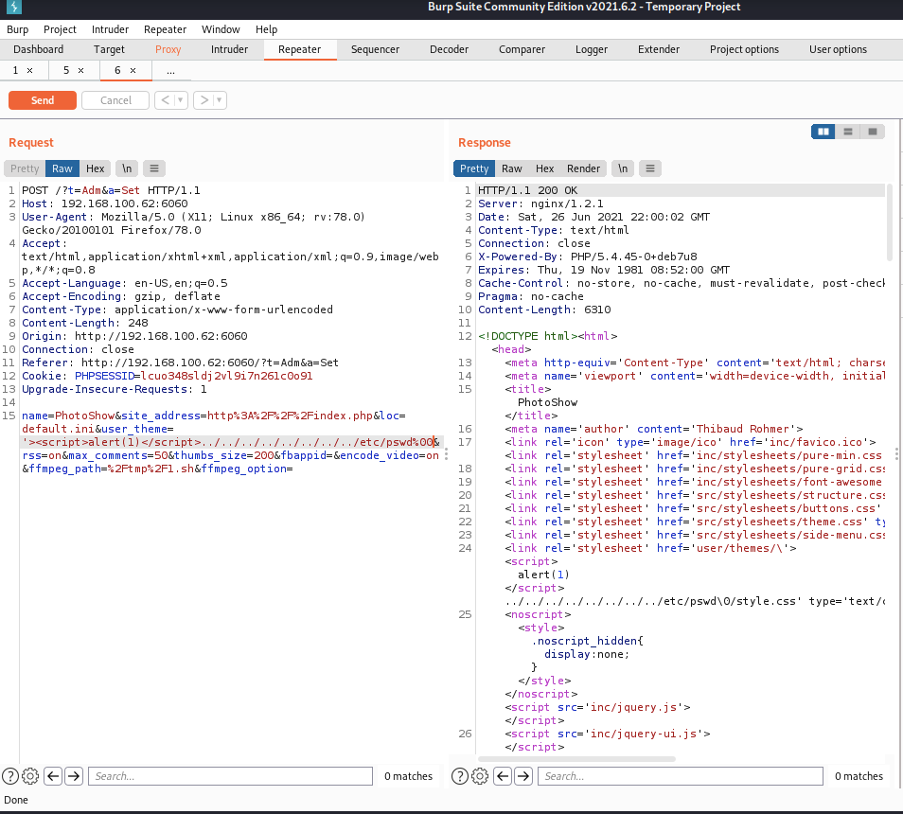The height and width of the screenshot is (814, 904).
Task: Focus the Request search field
Action: (231, 776)
